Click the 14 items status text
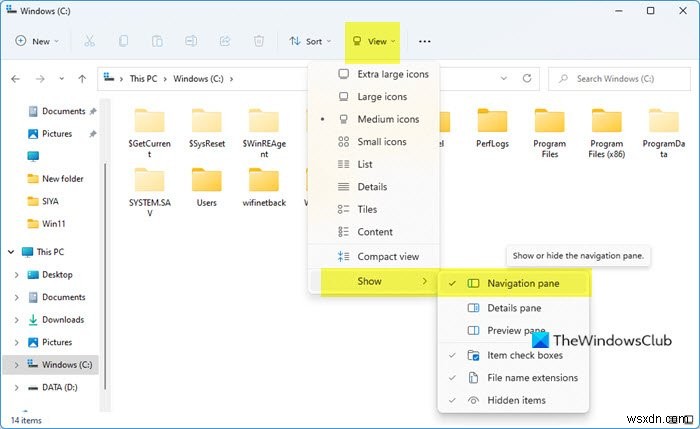 [x=26, y=421]
